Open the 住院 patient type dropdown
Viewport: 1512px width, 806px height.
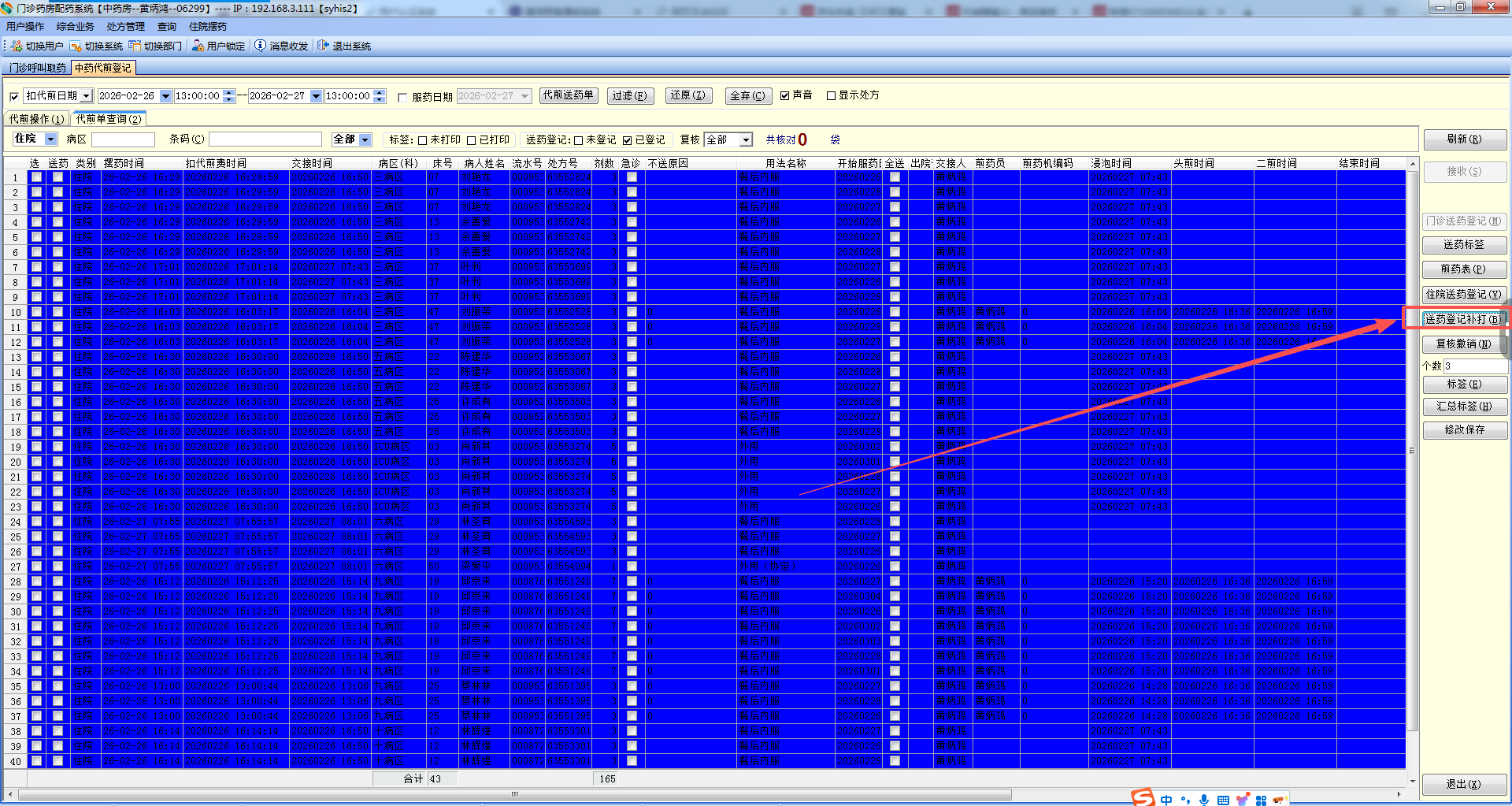click(x=51, y=139)
